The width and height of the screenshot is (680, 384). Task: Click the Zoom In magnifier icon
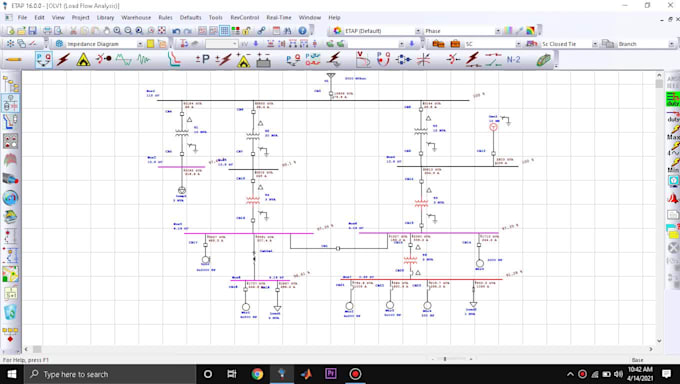(117, 31)
